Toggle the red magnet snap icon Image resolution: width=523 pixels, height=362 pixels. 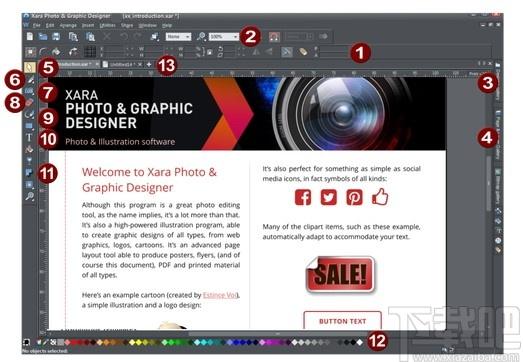[x=274, y=37]
